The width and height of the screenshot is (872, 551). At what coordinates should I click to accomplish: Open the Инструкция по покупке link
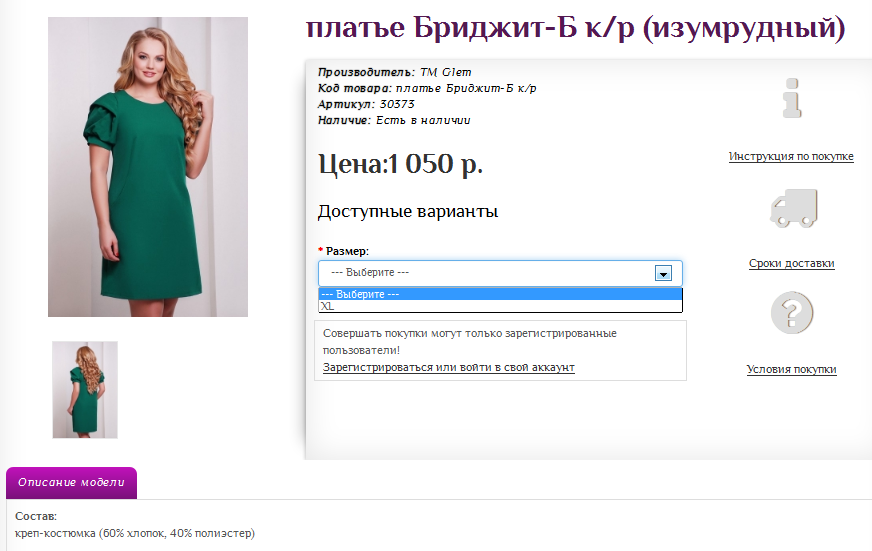791,156
